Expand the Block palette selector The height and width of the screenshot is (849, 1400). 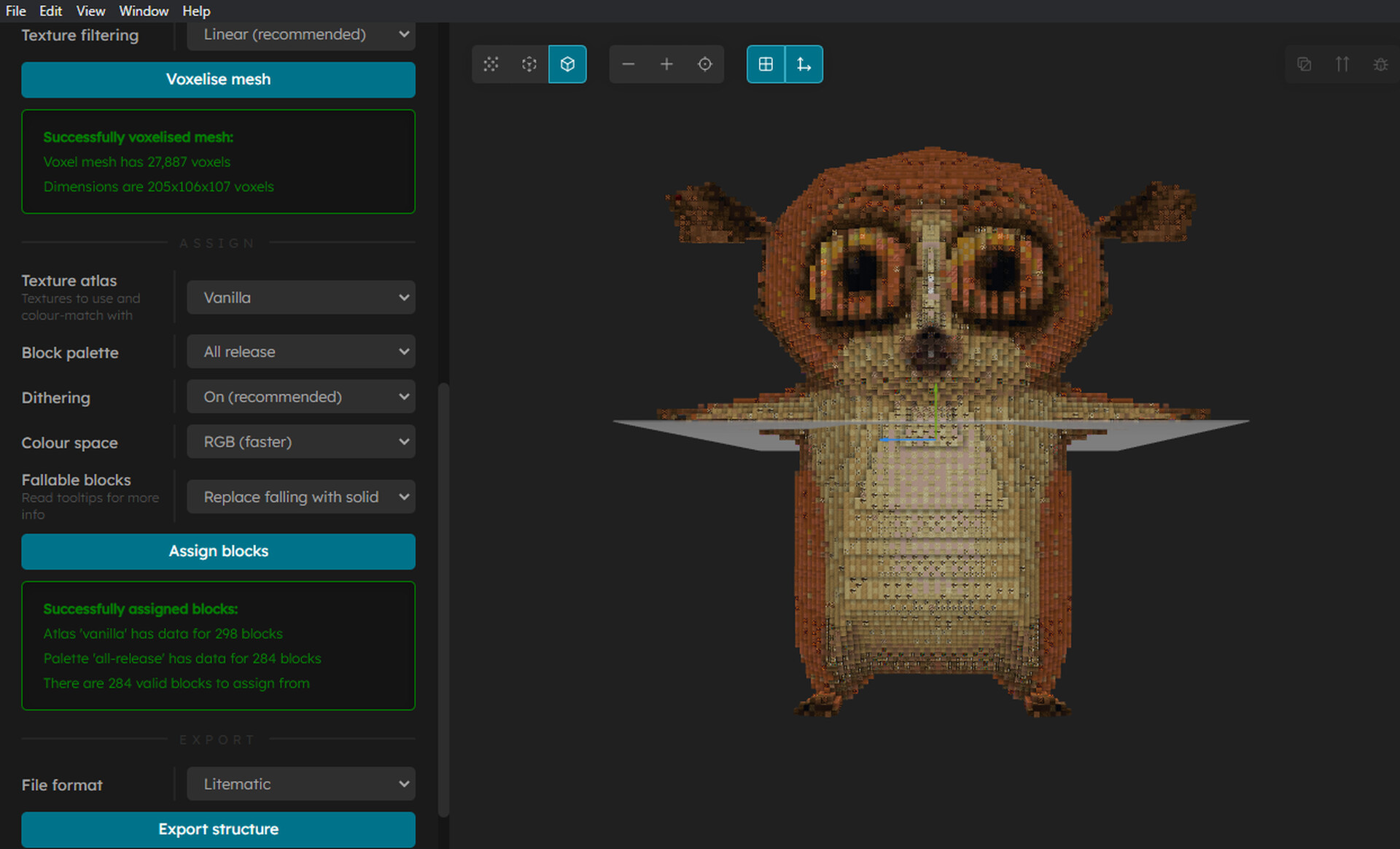[300, 351]
